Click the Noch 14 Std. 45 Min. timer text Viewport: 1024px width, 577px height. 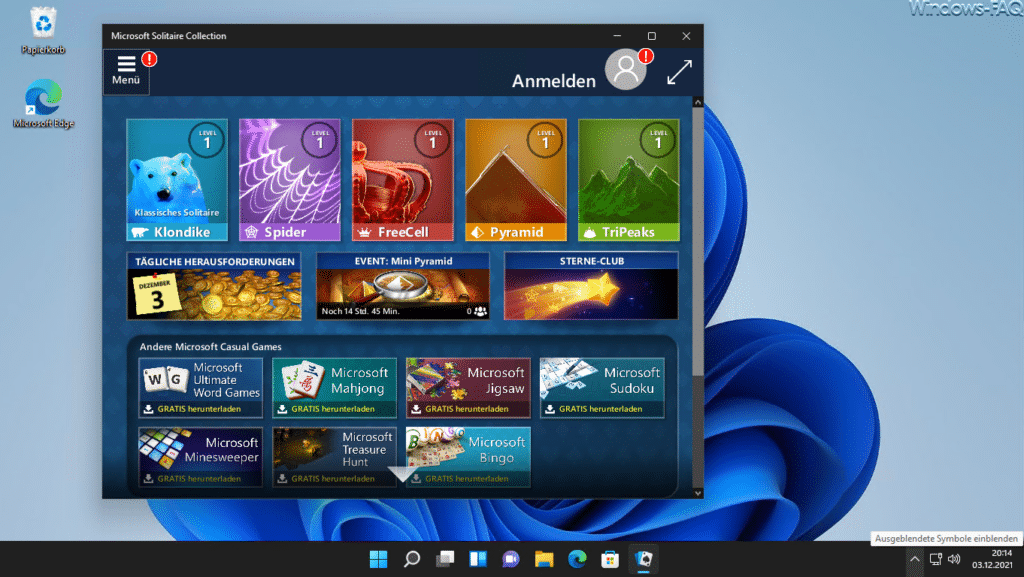click(360, 311)
